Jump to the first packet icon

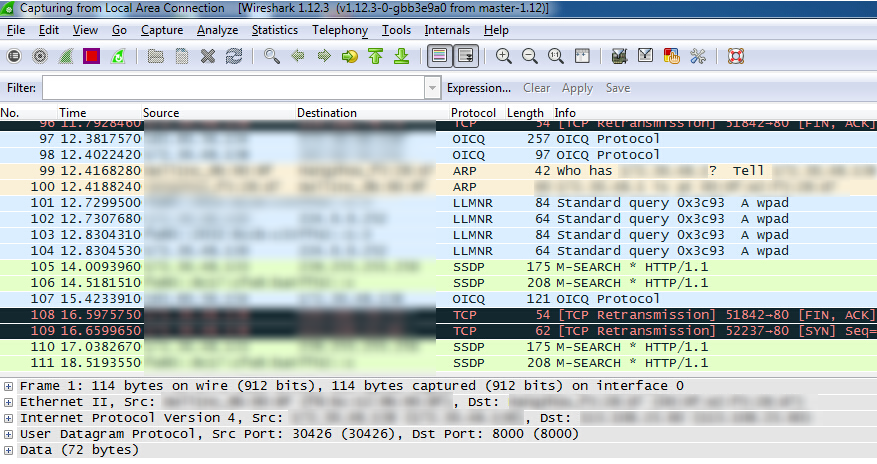click(x=375, y=56)
